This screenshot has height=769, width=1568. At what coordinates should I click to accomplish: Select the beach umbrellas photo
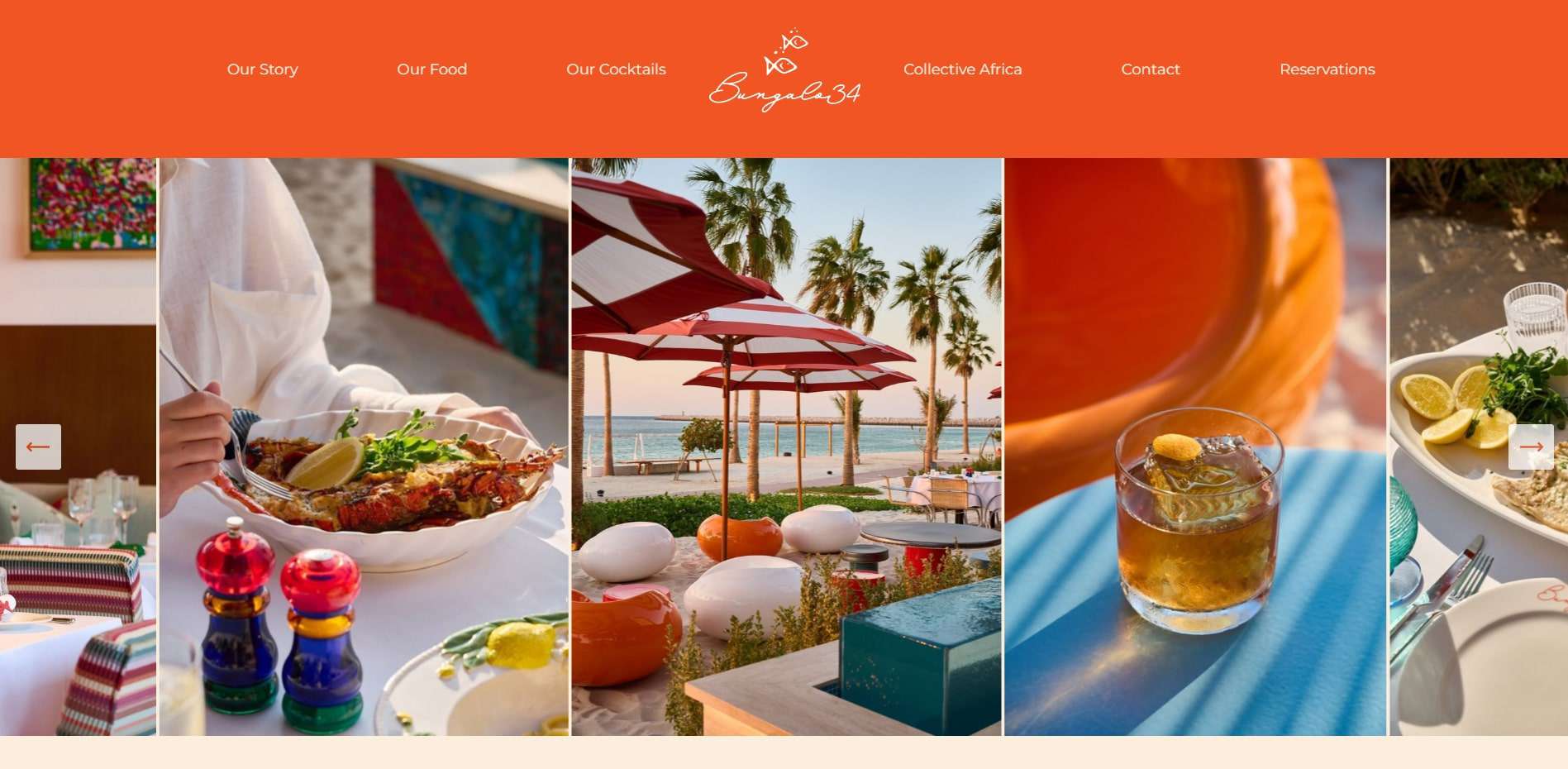click(x=786, y=447)
